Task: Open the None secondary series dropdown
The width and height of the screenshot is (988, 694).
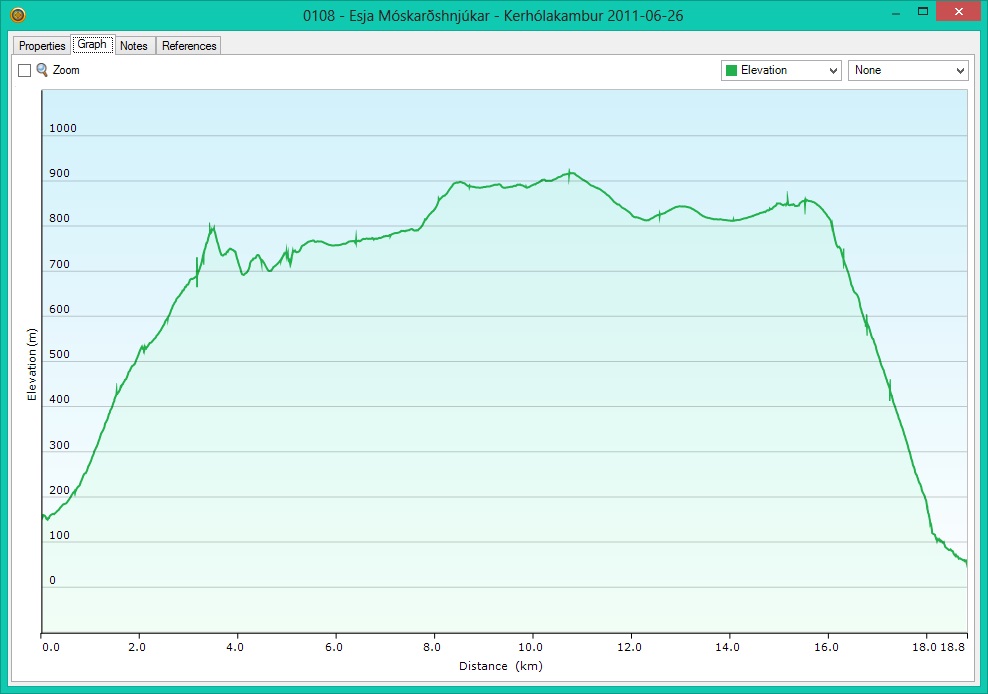Action: (908, 70)
